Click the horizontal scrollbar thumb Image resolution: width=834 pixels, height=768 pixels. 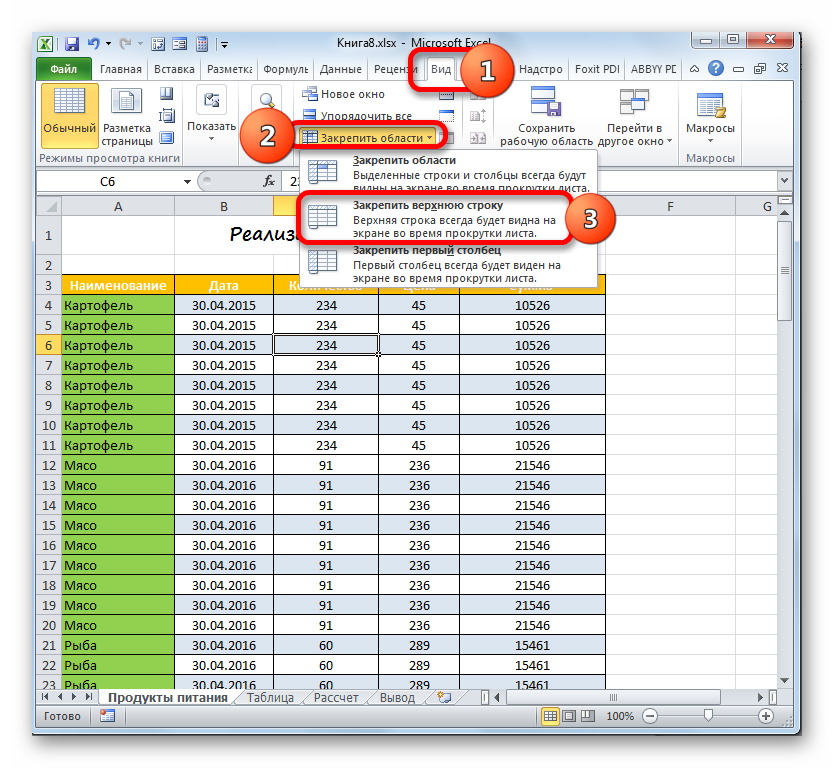(x=613, y=697)
